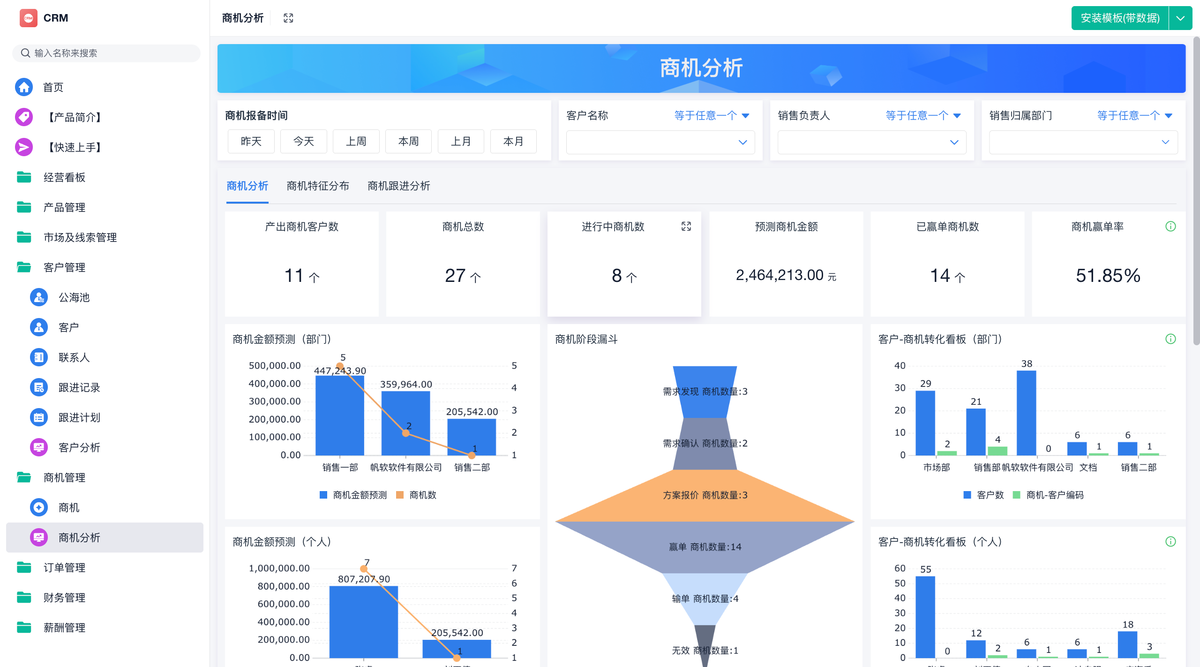Open 经营看板 in the sidebar
The image size is (1200, 667).
tap(104, 177)
